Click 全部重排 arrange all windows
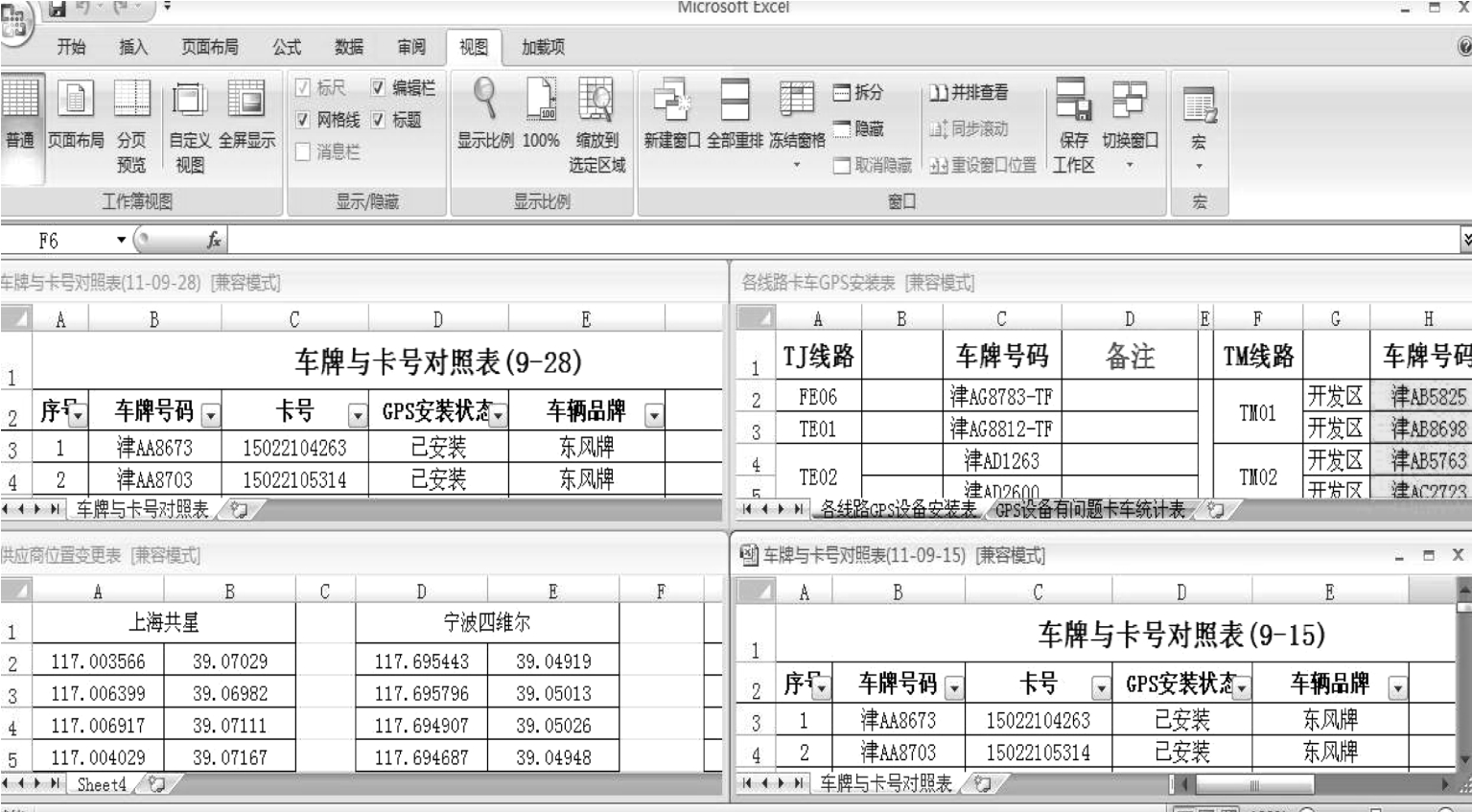 click(735, 115)
